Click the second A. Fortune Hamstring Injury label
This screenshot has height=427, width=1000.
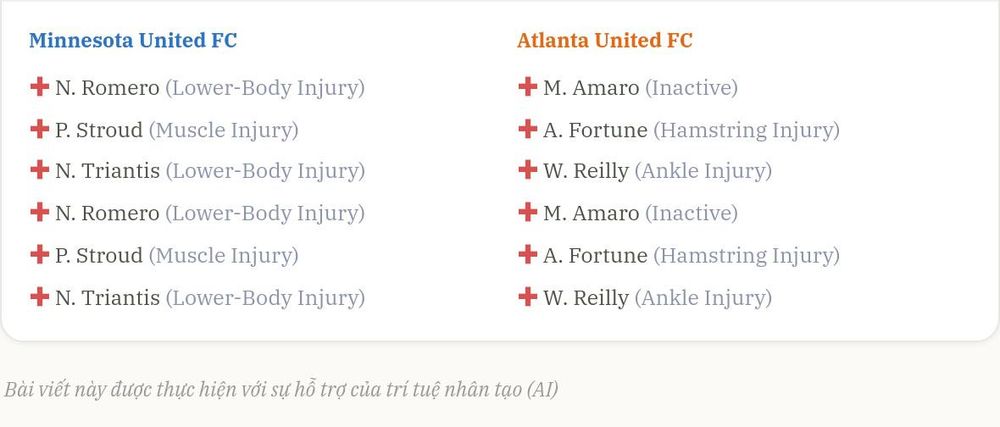746,256
